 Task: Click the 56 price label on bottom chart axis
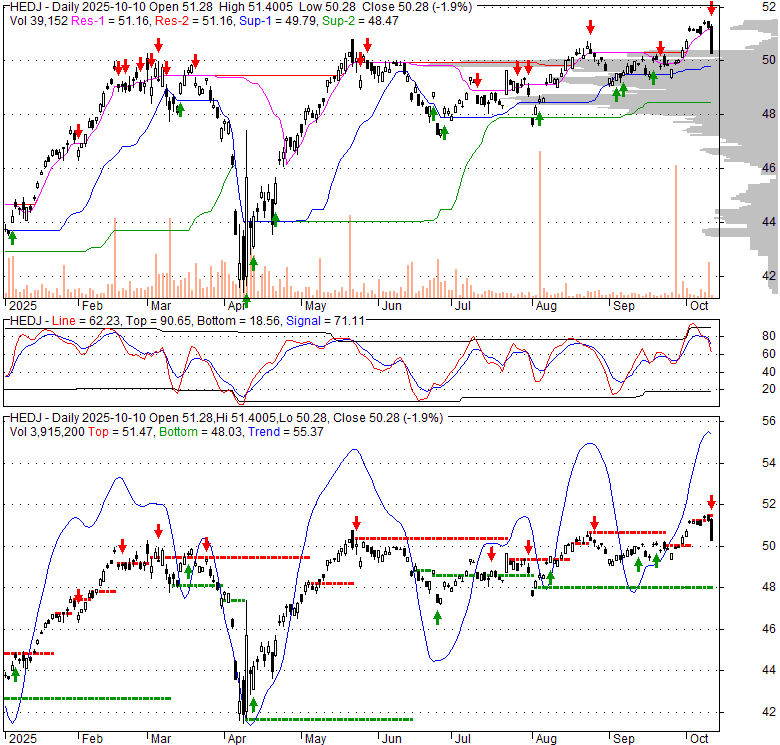(x=769, y=421)
